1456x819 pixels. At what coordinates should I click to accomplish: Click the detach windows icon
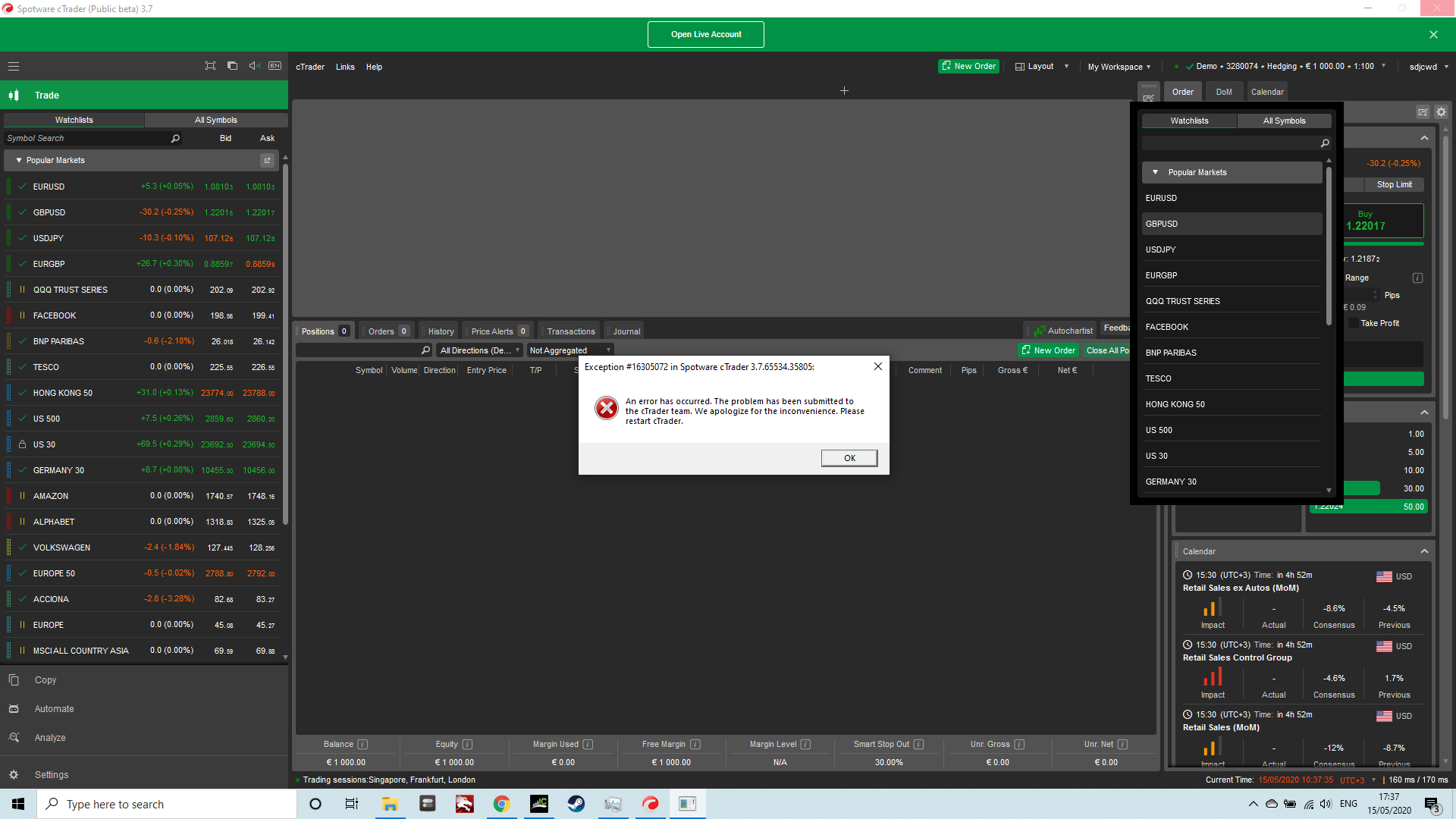click(232, 66)
